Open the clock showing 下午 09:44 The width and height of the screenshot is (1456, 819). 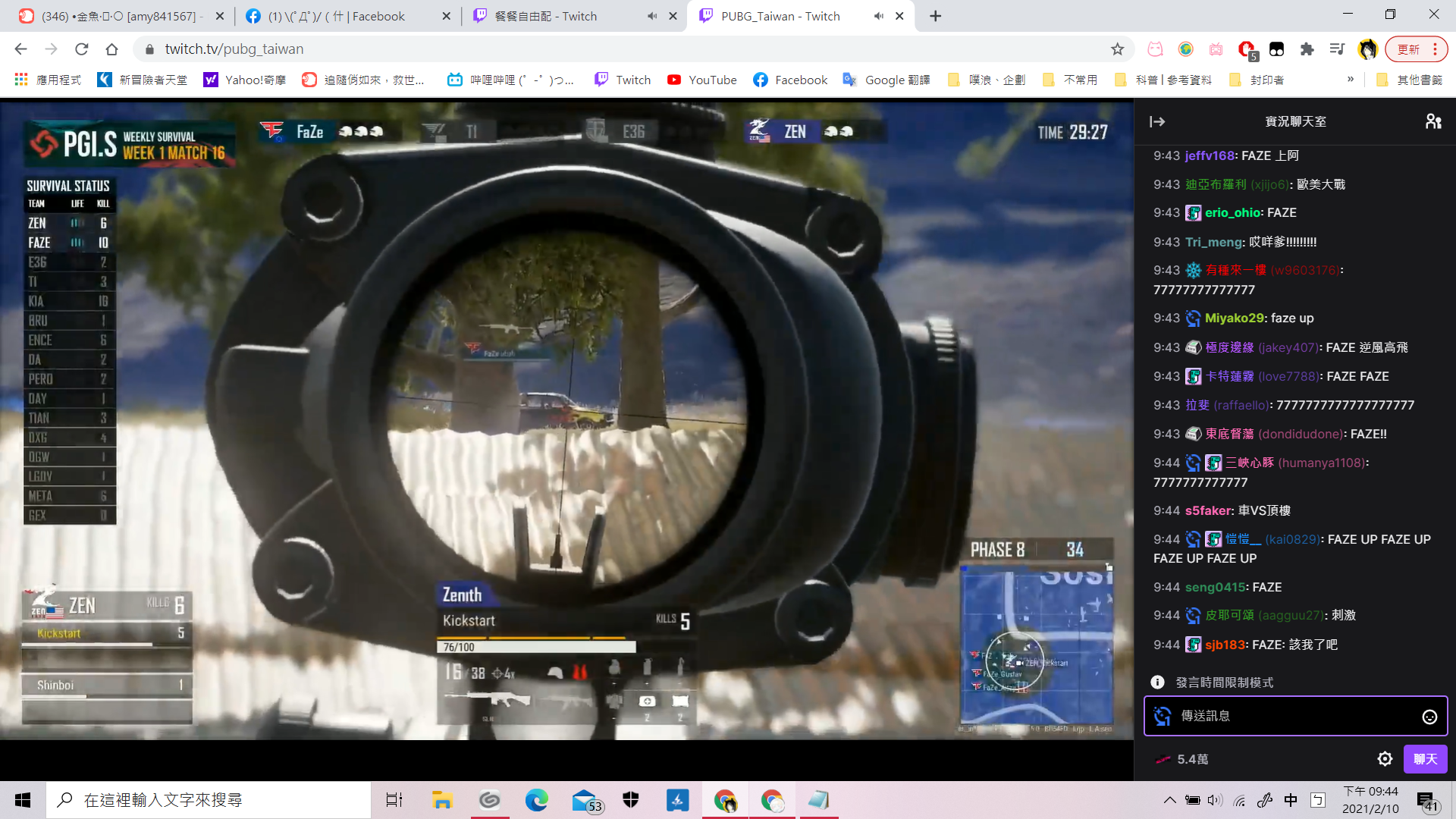tap(1370, 800)
